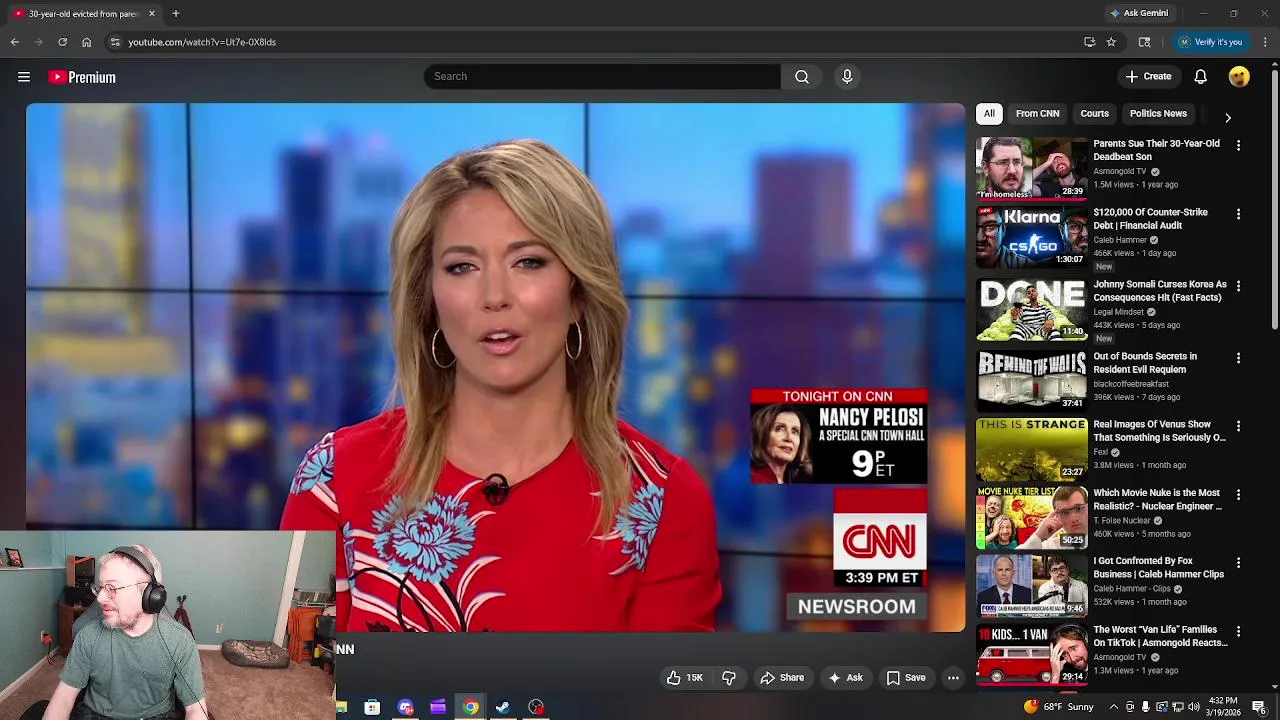1280x720 pixels.
Task: Click the Share button
Action: [782, 678]
